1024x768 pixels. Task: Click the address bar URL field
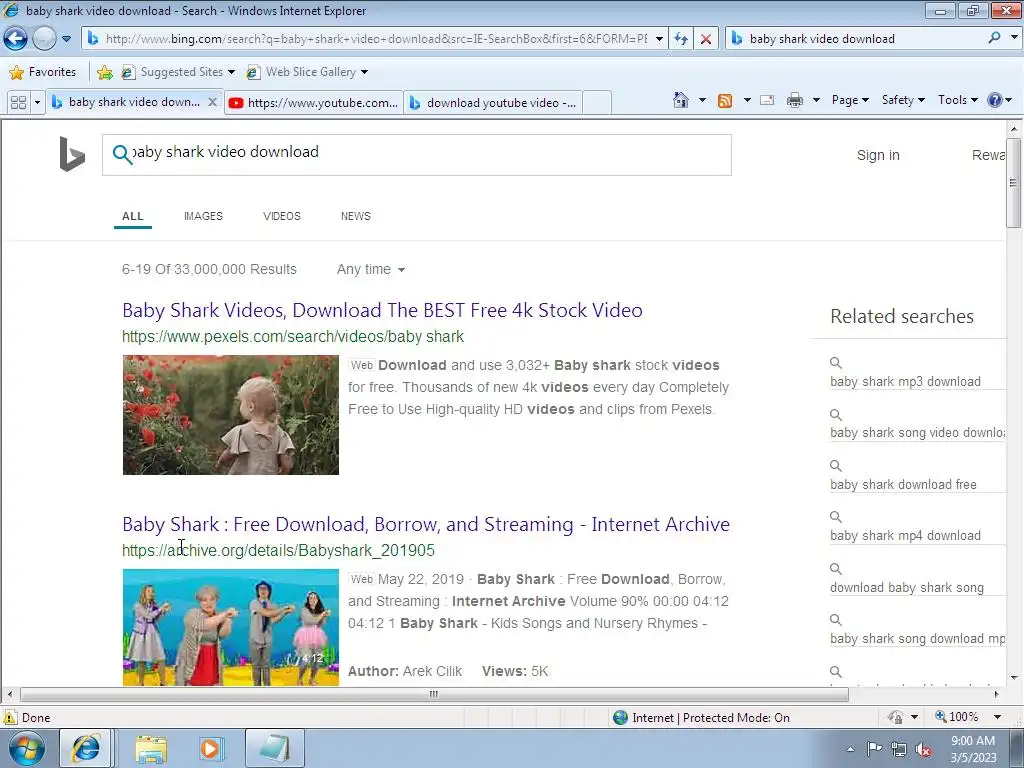click(376, 39)
